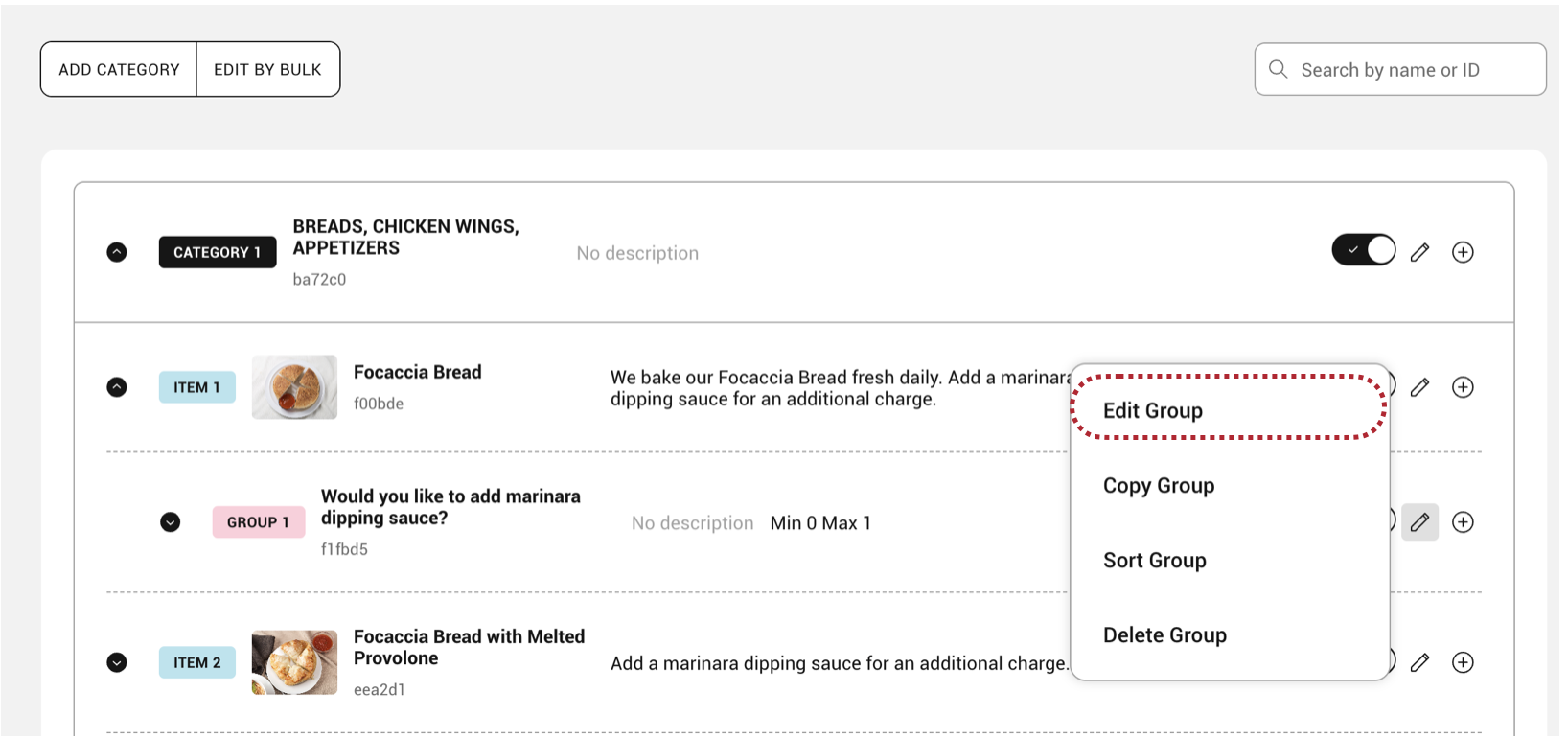Click the pencil edit icon for Item 2
The width and height of the screenshot is (1568, 738).
1419,662
